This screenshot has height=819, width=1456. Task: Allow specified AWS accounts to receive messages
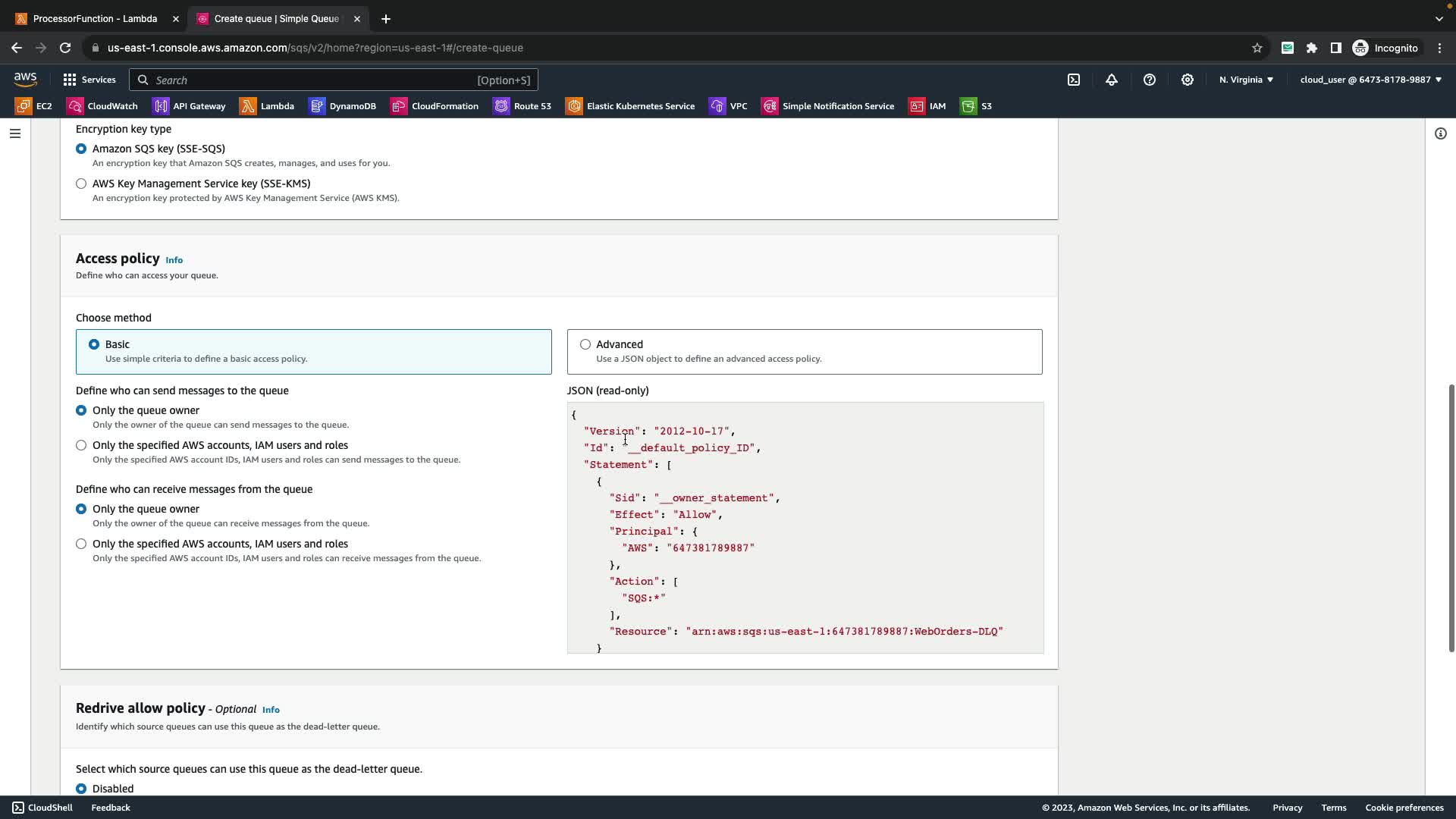pyautogui.click(x=81, y=544)
